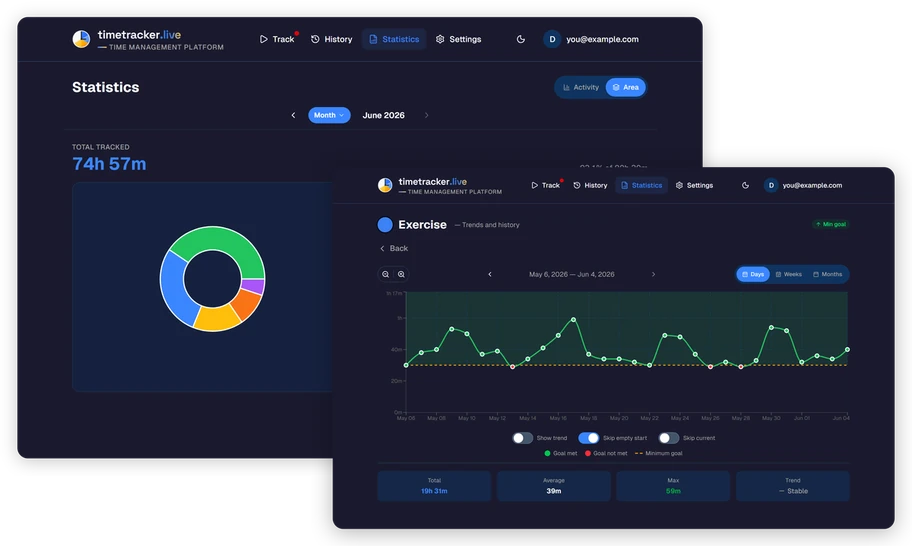The image size is (912, 546).
Task: Select the Days granularity
Action: [753, 274]
